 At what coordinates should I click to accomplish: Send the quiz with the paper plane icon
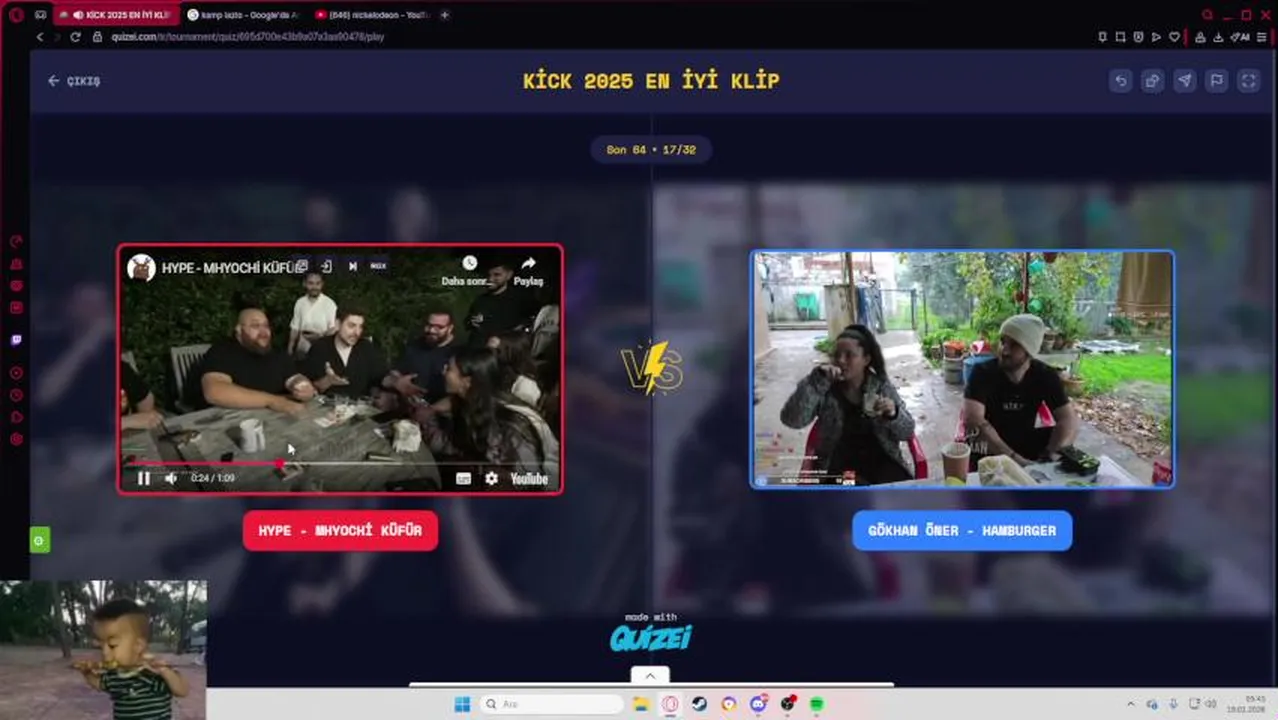coord(1184,81)
